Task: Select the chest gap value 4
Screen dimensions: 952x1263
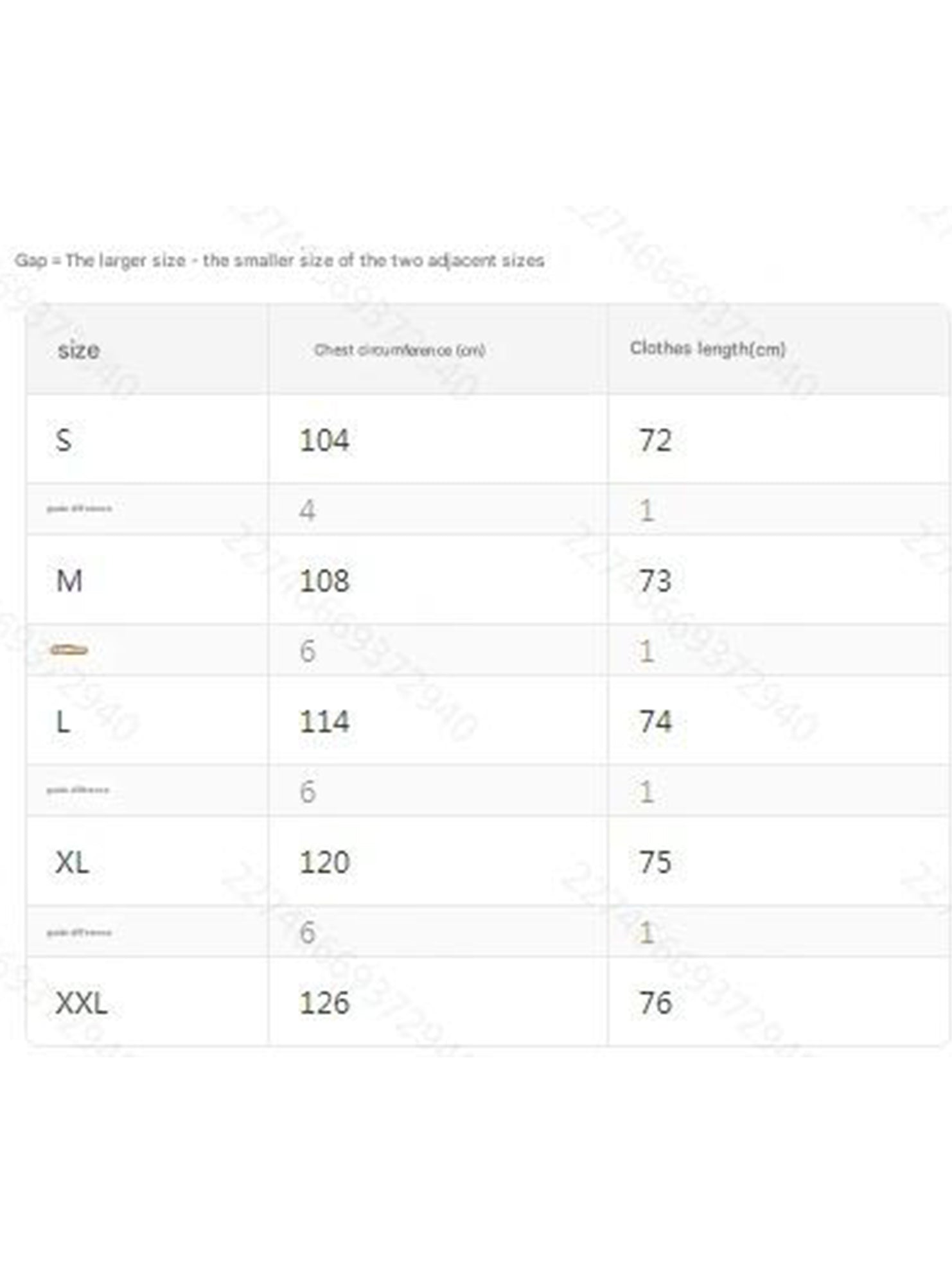Action: tap(307, 510)
